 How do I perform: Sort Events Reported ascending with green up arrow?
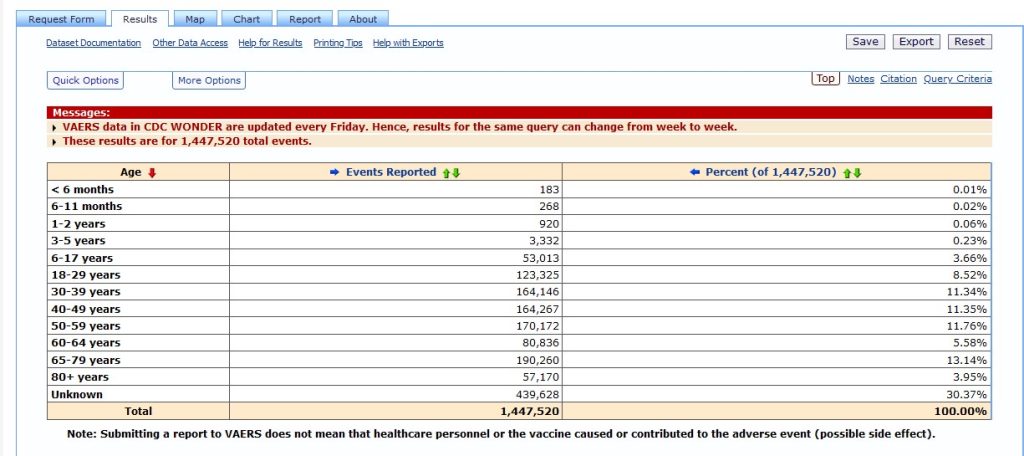[445, 172]
